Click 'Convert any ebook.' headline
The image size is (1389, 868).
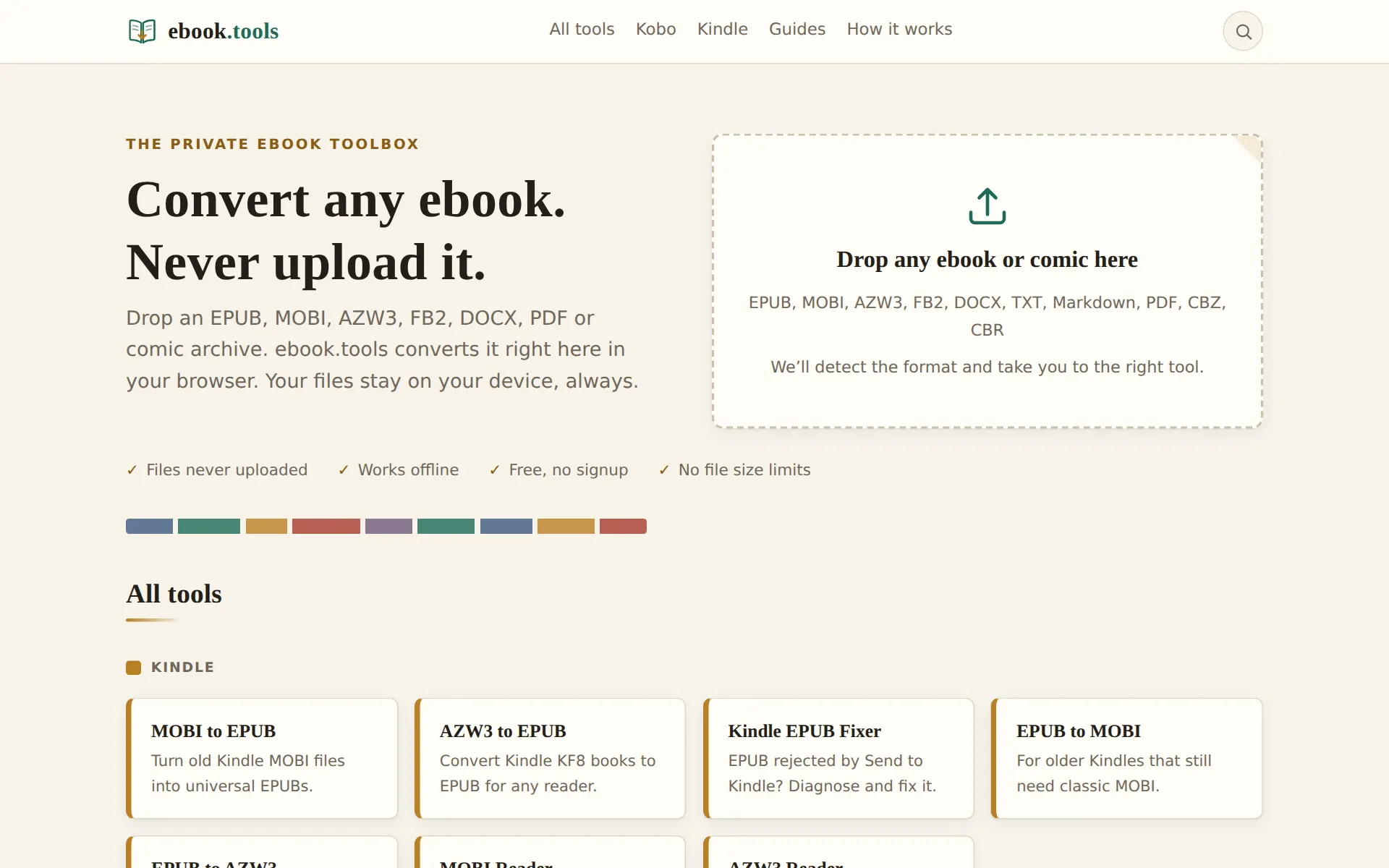point(346,199)
